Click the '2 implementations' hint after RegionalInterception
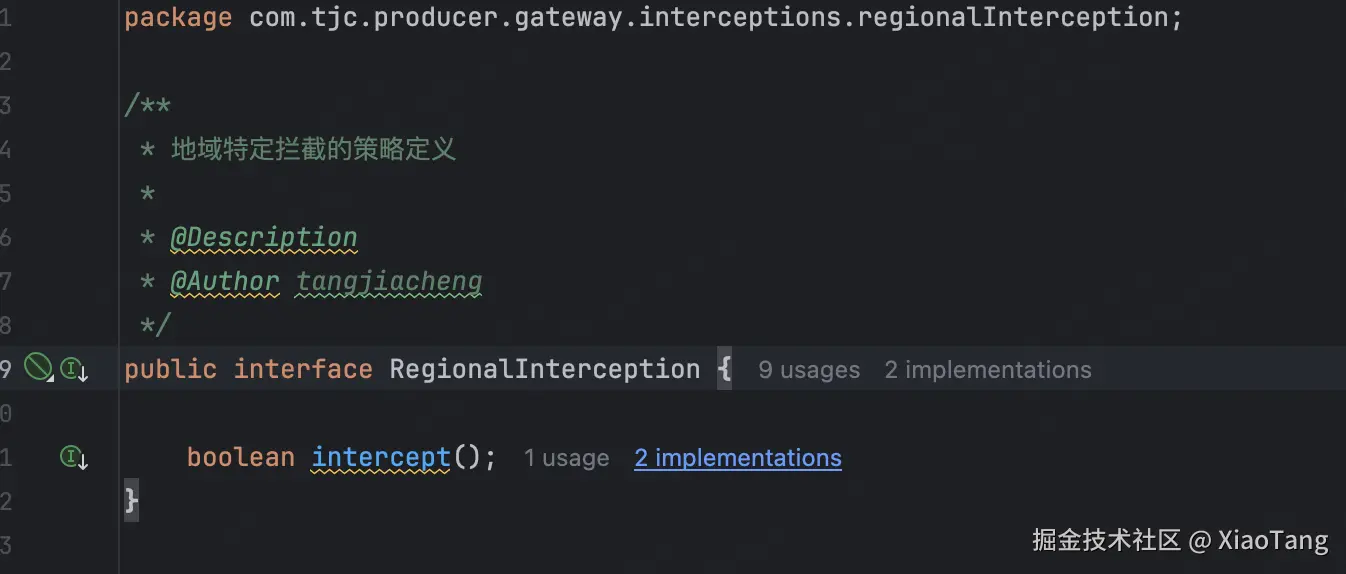Viewport: 1346px width, 574px height. [x=988, y=370]
